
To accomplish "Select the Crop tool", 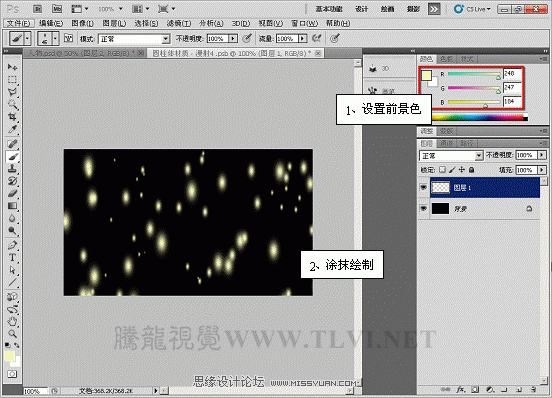I will (x=12, y=116).
